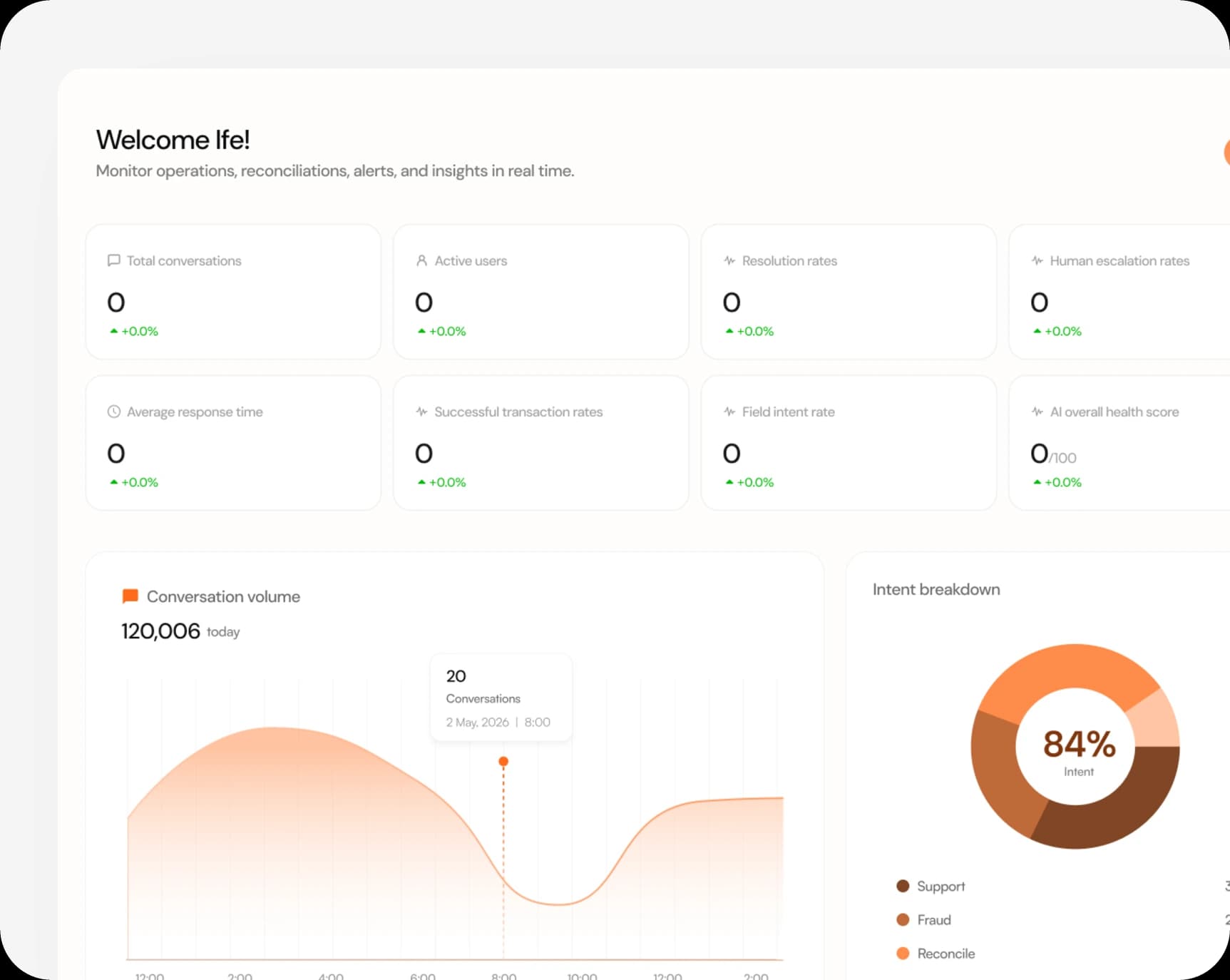1230x980 pixels.
Task: Click the Reconcile legend color dot
Action: coord(903,953)
